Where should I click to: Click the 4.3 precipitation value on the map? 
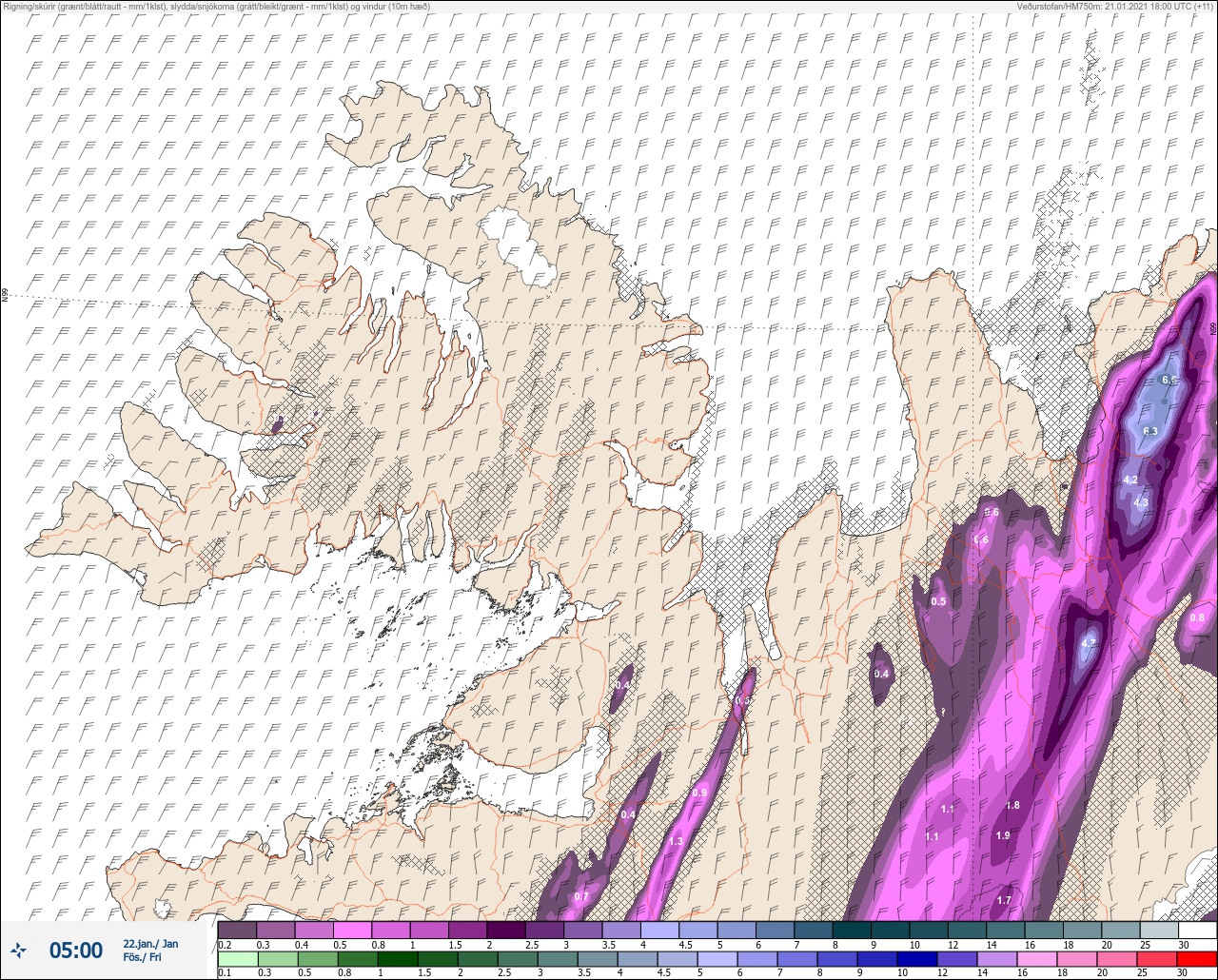pos(1141,502)
